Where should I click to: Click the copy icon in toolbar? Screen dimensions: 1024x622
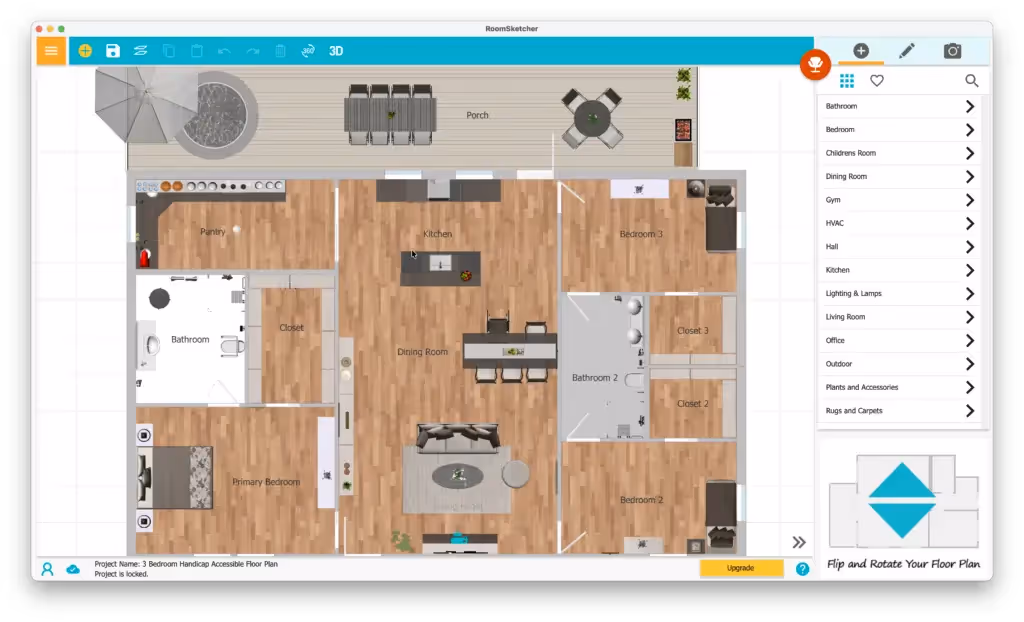click(168, 51)
